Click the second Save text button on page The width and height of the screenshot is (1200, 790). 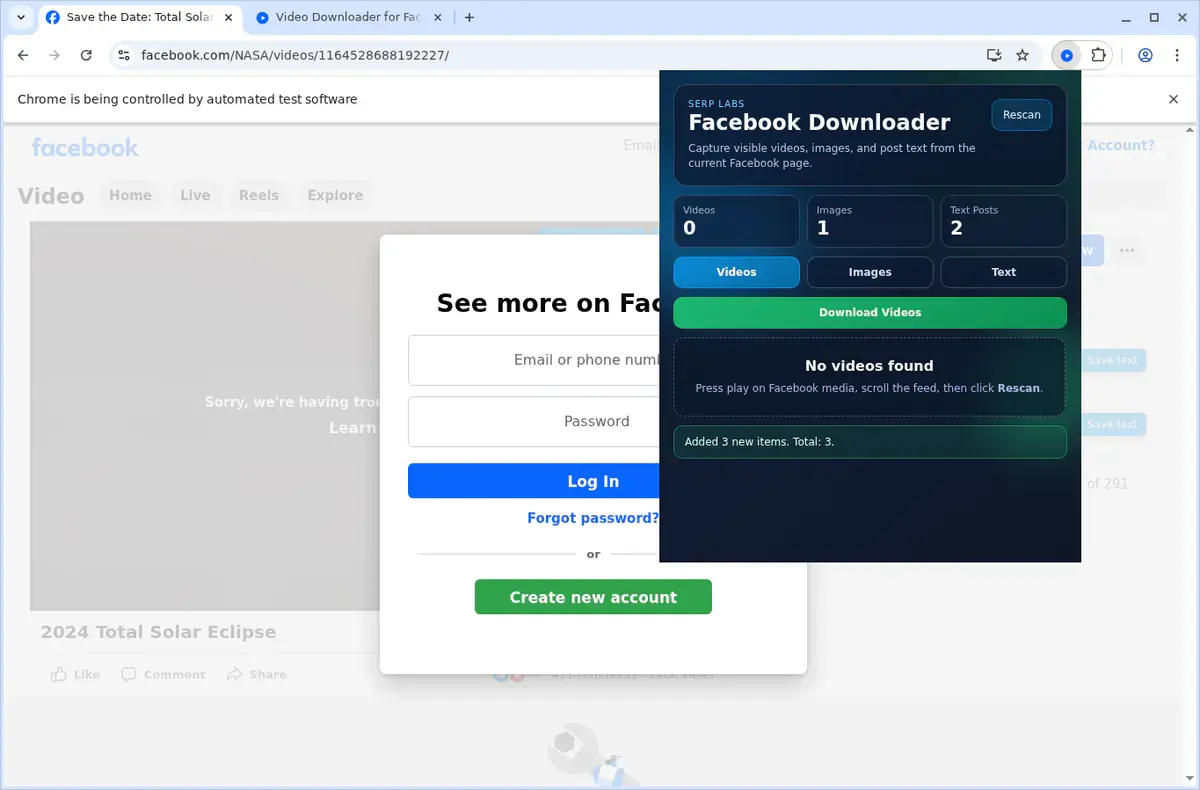1112,424
